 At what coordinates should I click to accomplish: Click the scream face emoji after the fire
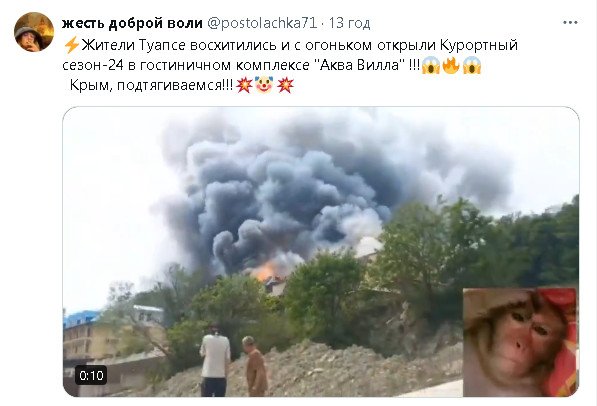472,65
